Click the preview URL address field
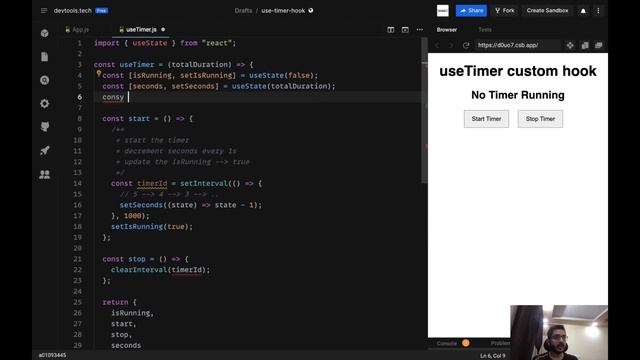This screenshot has height=360, width=640. point(517,45)
